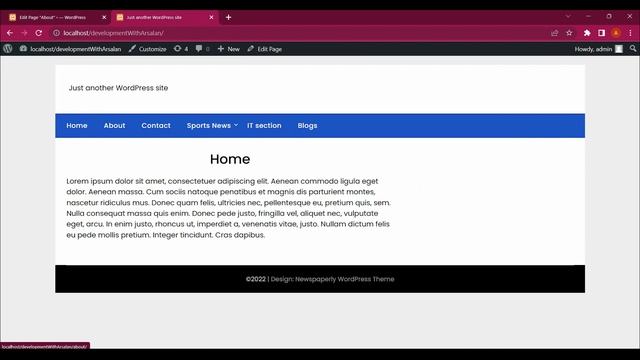
Task: Open the comments bubble in admin bar
Action: (202, 49)
